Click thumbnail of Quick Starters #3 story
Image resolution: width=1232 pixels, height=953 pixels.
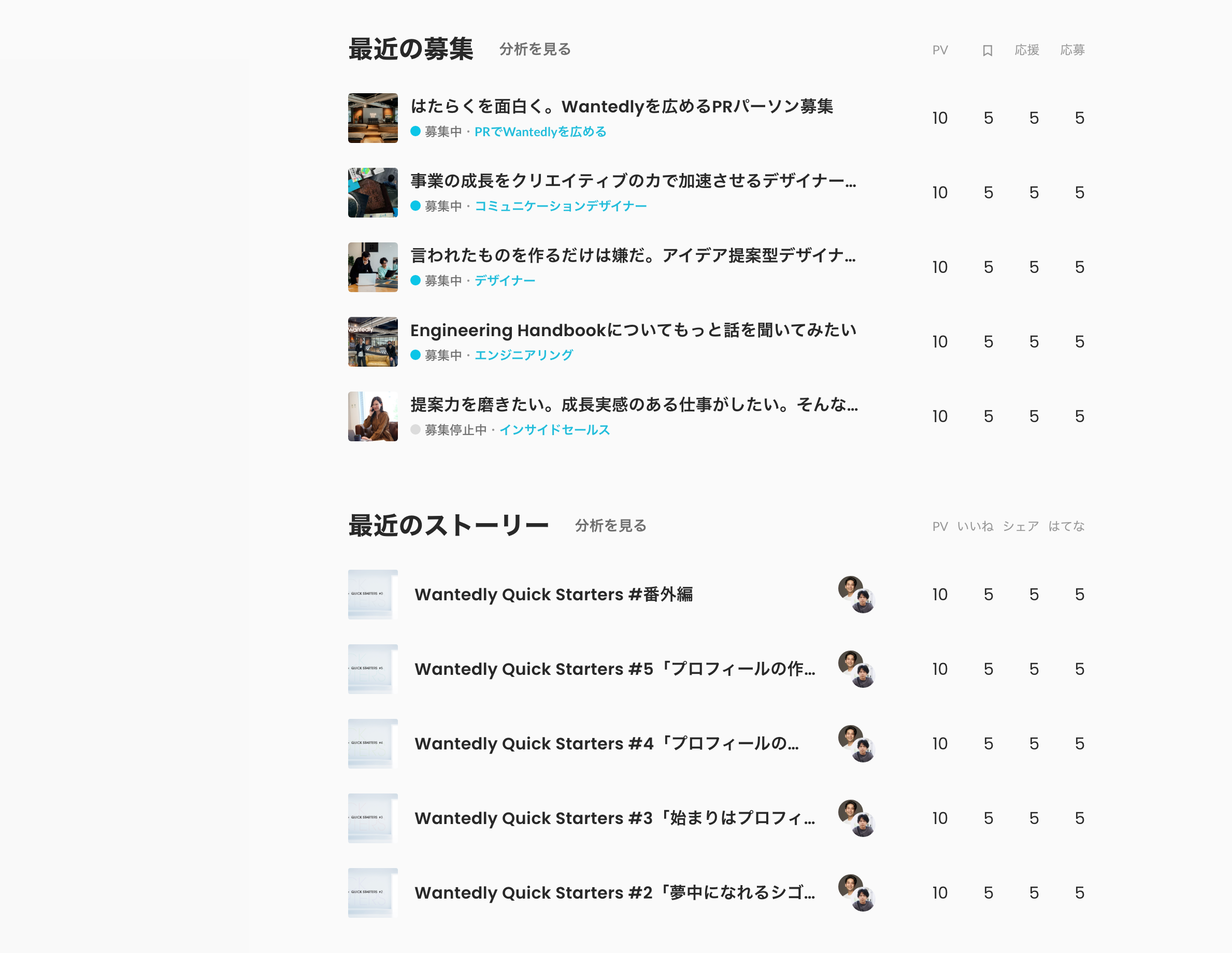[x=373, y=818]
